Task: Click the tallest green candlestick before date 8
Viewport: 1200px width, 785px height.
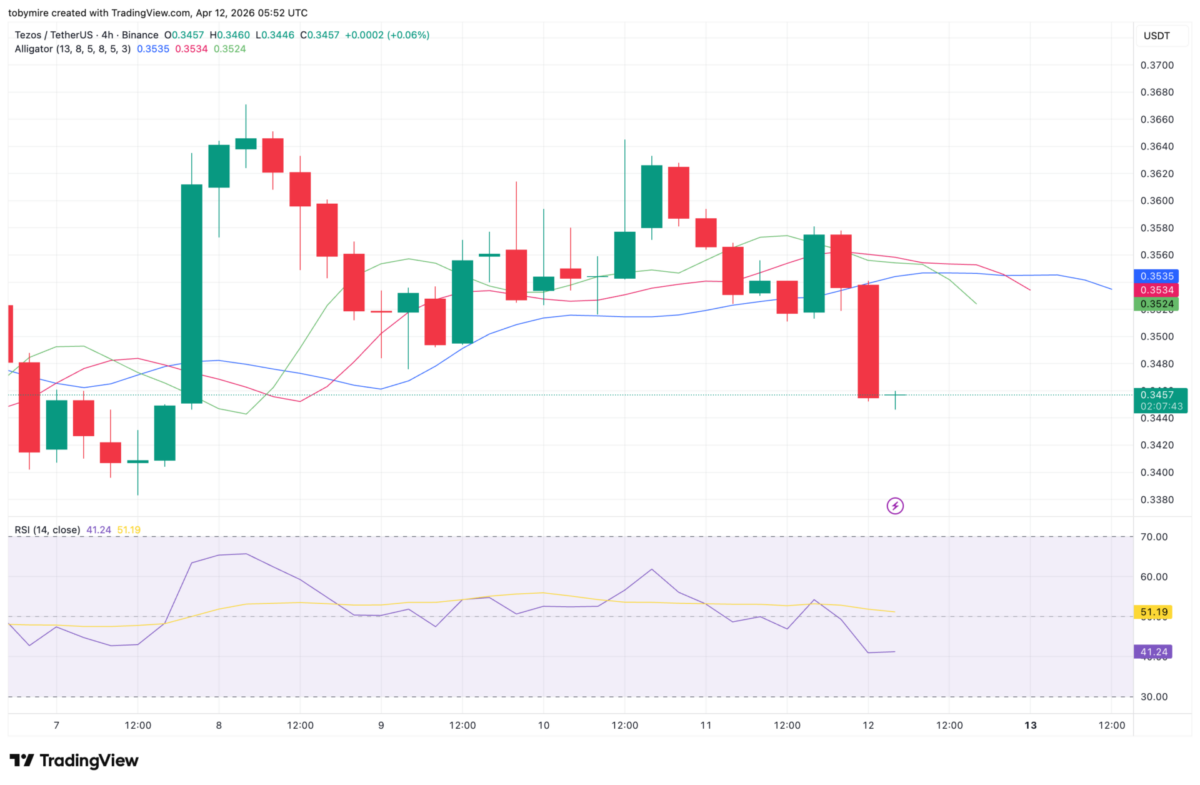Action: point(191,294)
